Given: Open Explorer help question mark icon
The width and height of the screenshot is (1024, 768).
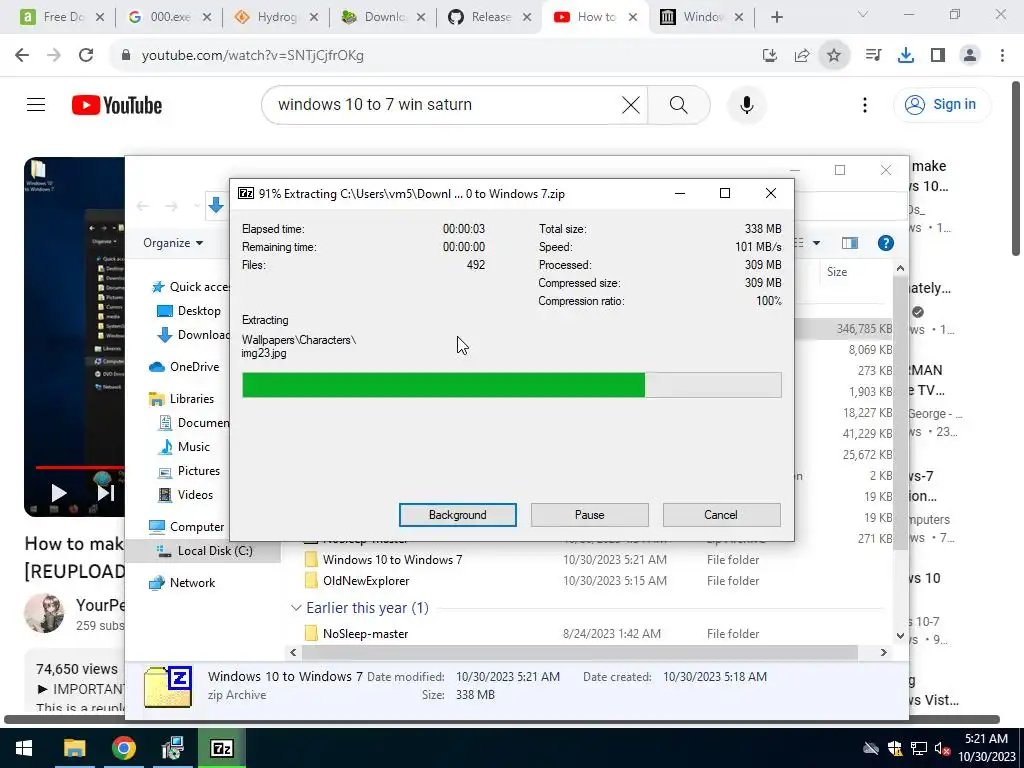Looking at the screenshot, I should tap(886, 243).
